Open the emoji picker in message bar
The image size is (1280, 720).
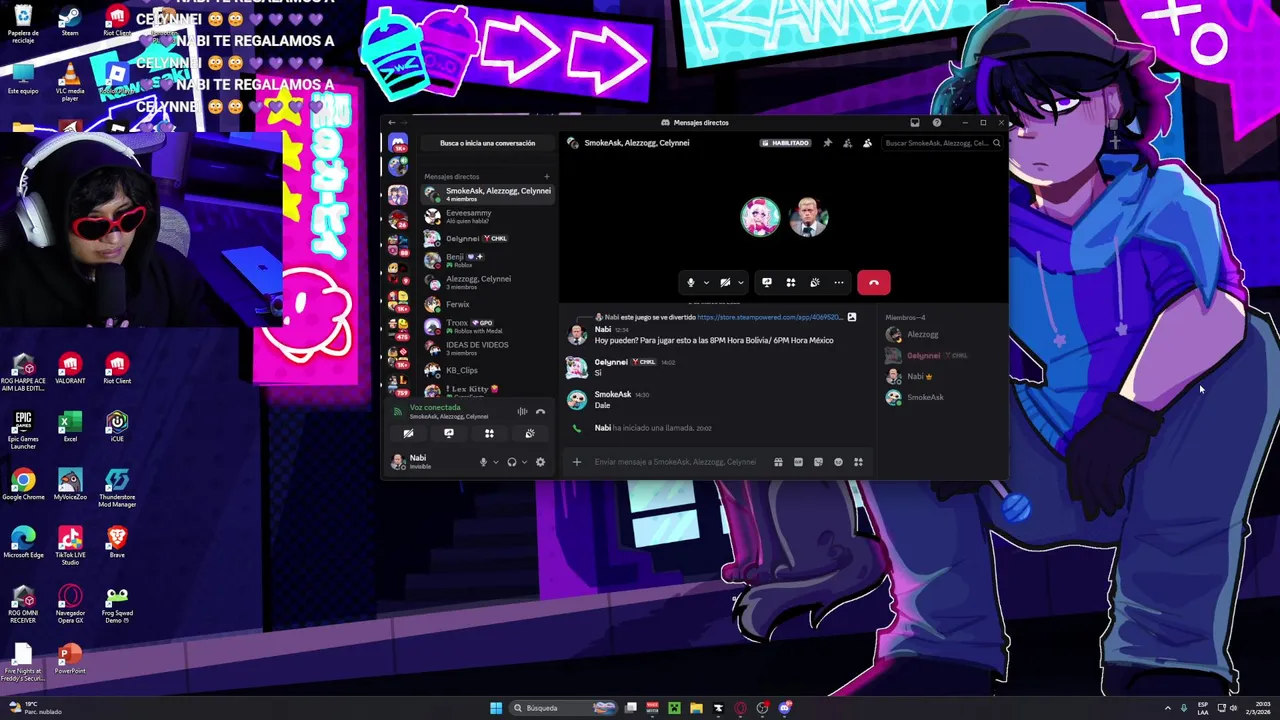(838, 462)
